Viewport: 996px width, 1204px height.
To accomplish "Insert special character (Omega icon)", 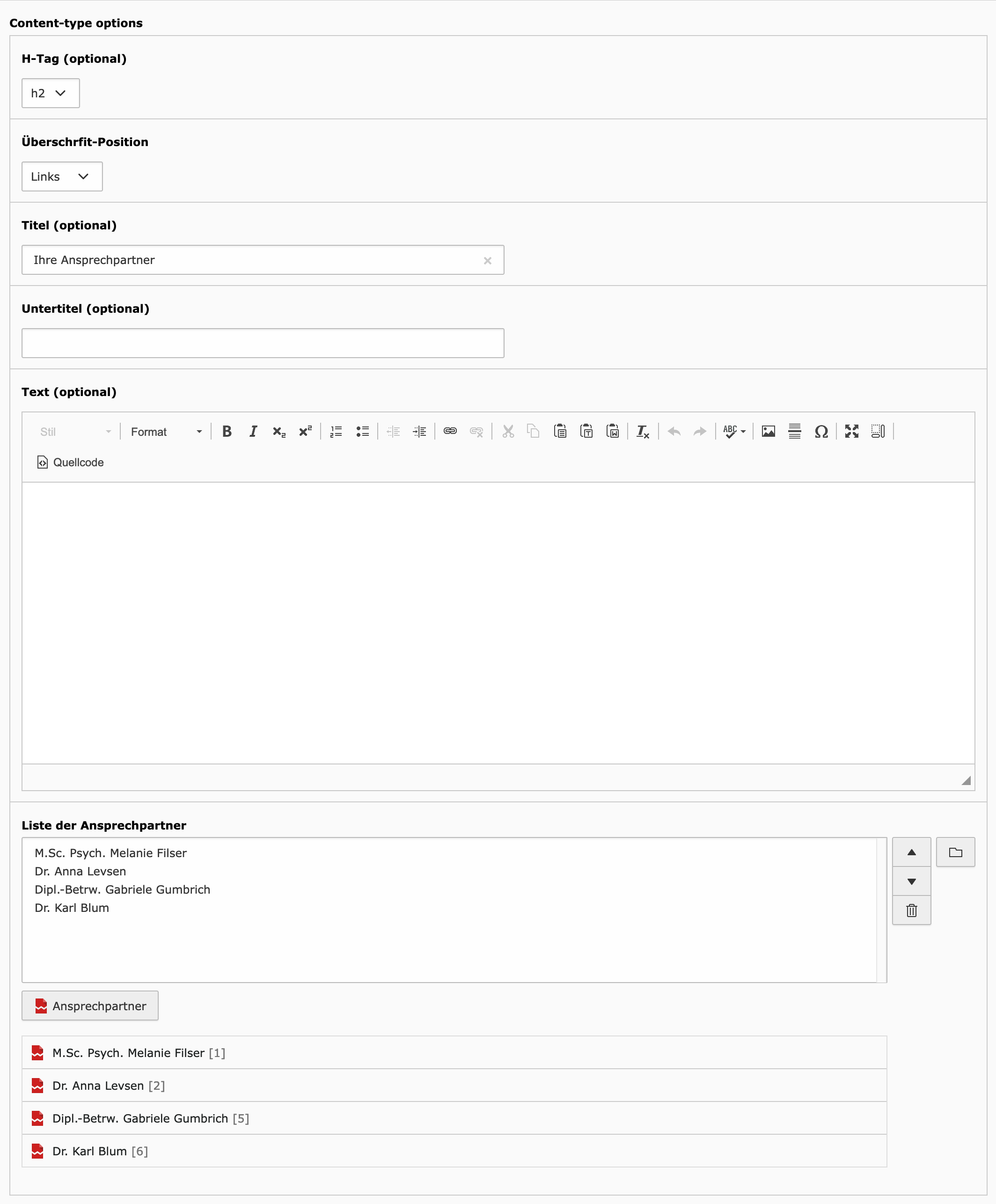I will coord(821,431).
